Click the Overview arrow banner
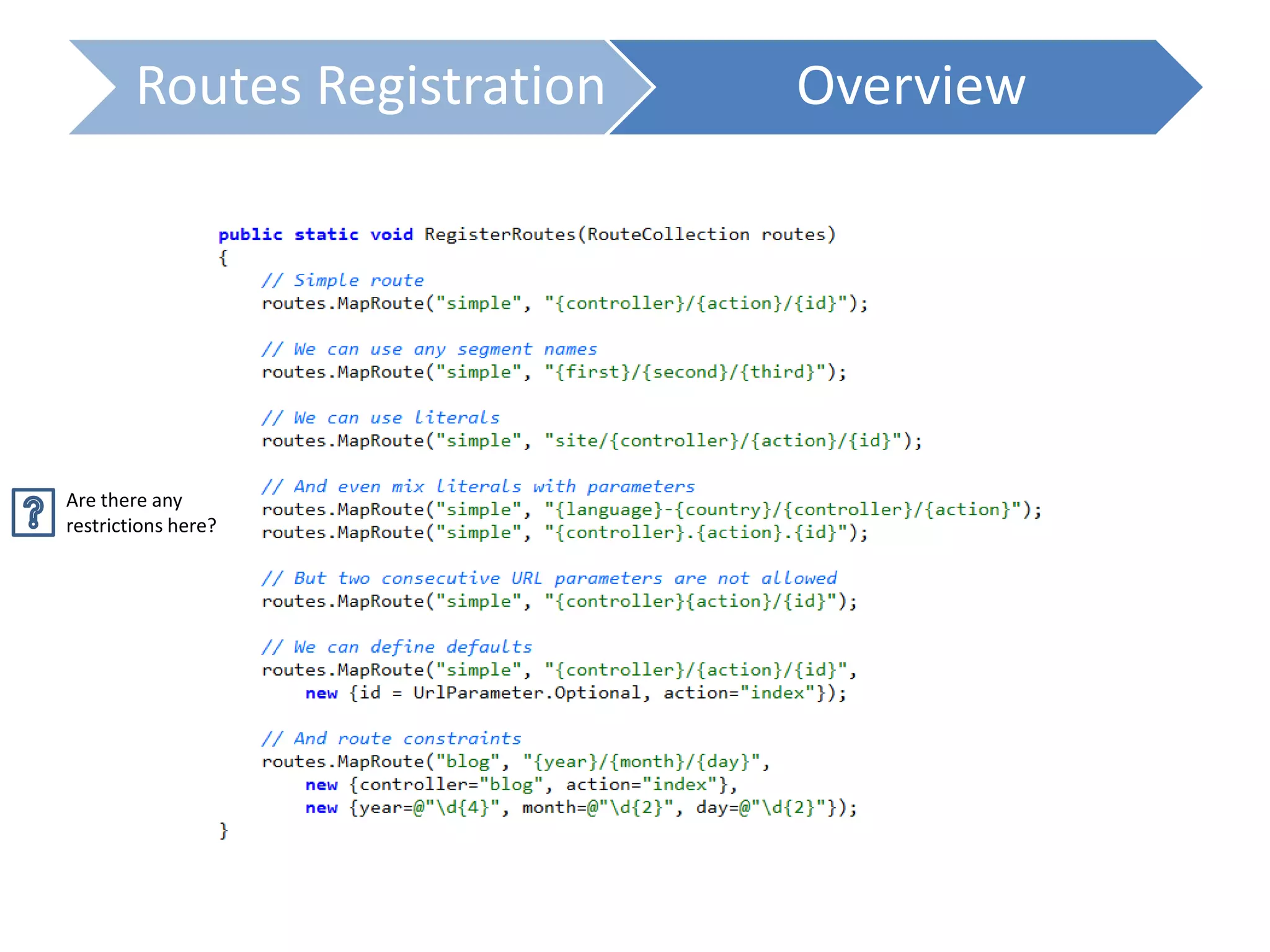The image size is (1270, 952). (910, 87)
